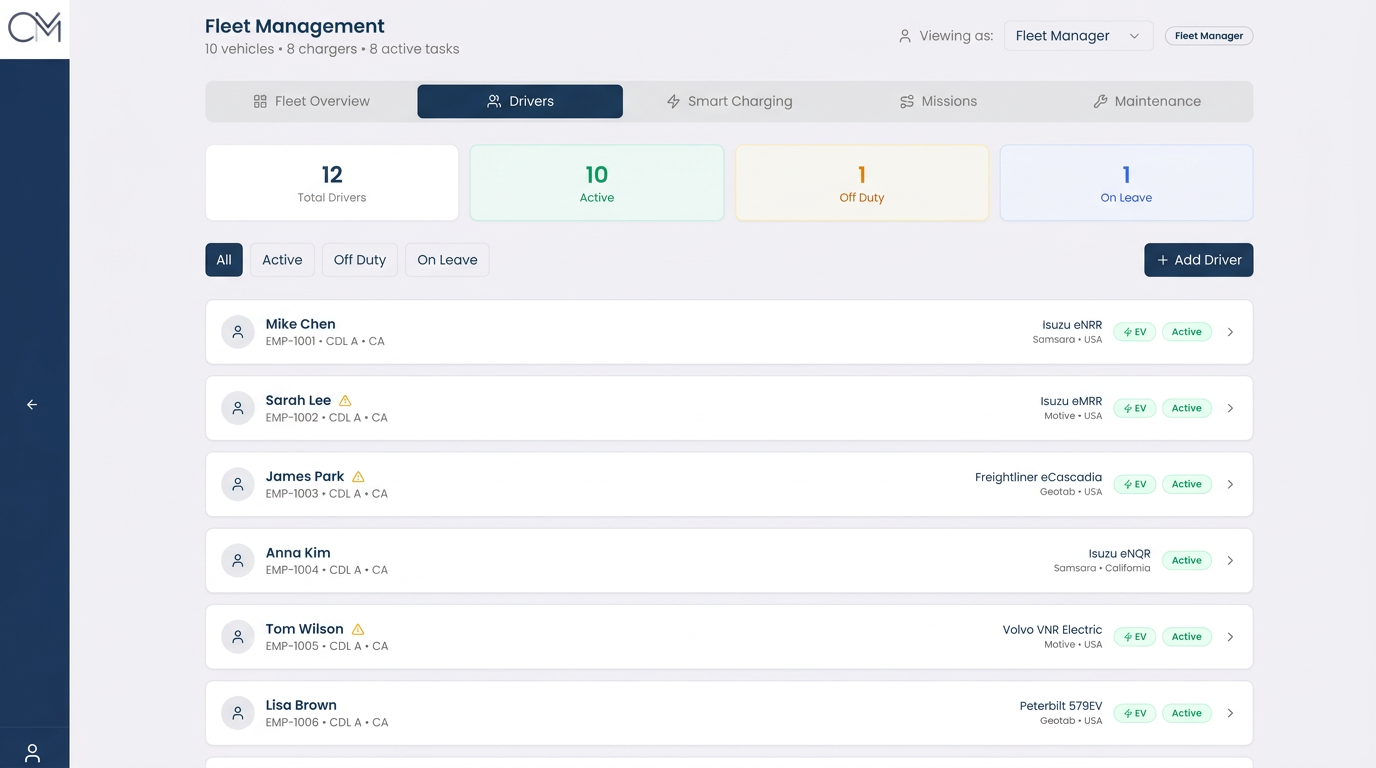This screenshot has height=768, width=1376.
Task: Switch to the Fleet Overview tab
Action: click(311, 101)
